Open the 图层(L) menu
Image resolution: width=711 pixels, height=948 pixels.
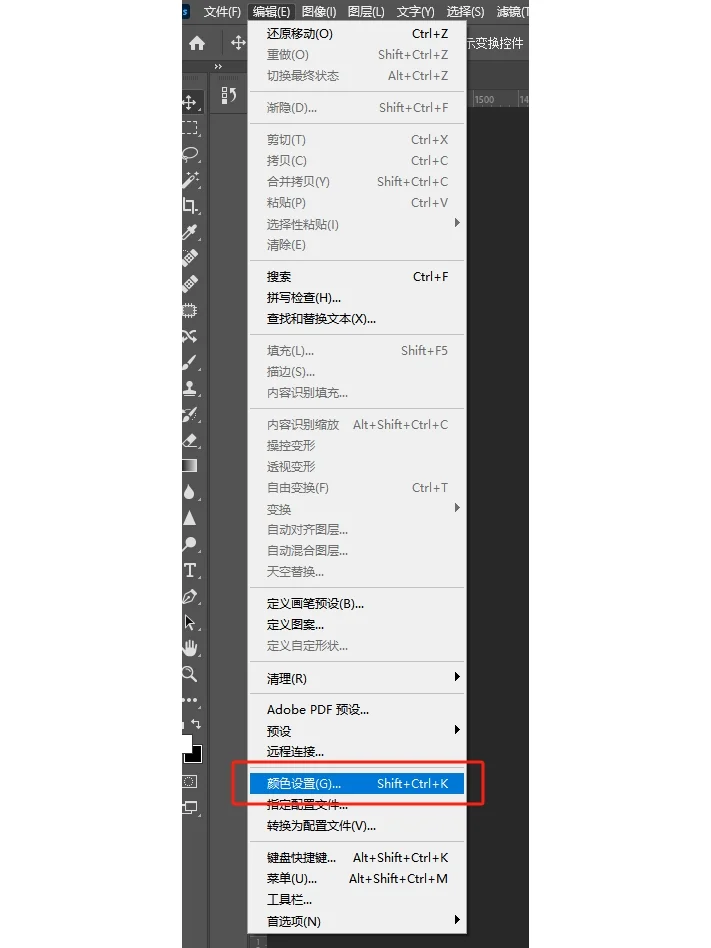pyautogui.click(x=366, y=11)
